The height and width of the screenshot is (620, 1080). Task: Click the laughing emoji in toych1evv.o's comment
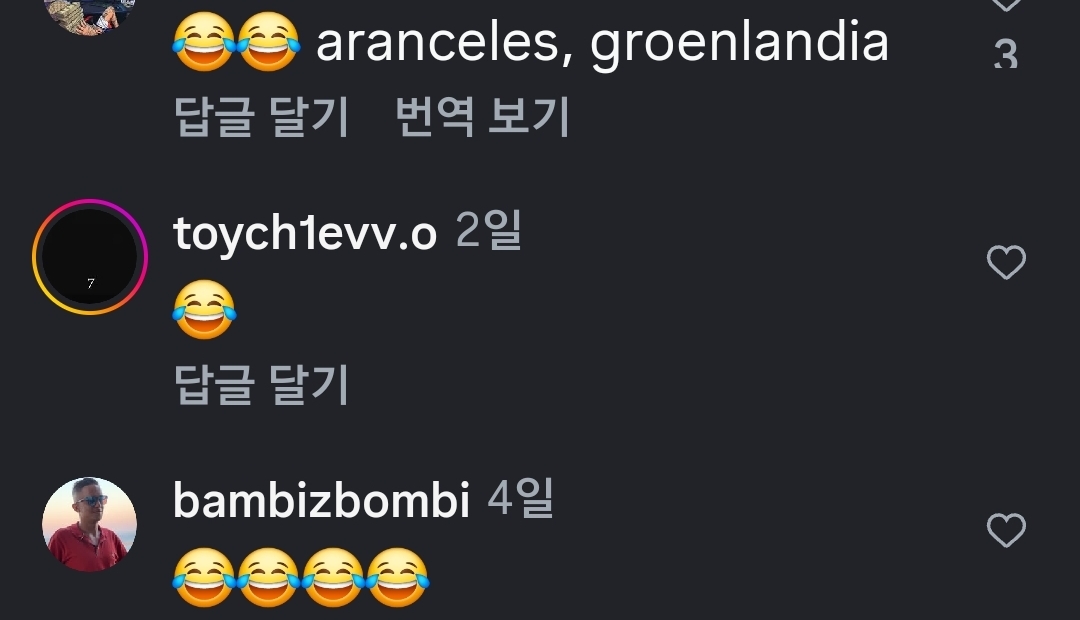point(204,309)
